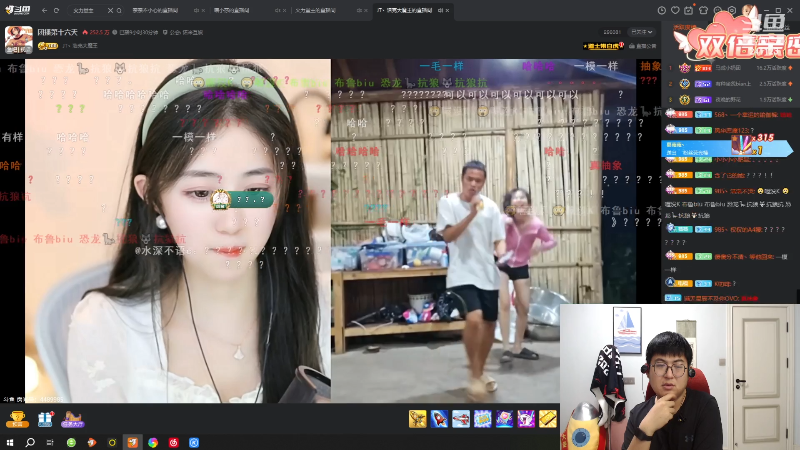Send the gold bar gift
Image resolution: width=800 pixels, height=450 pixels.
tap(547, 419)
